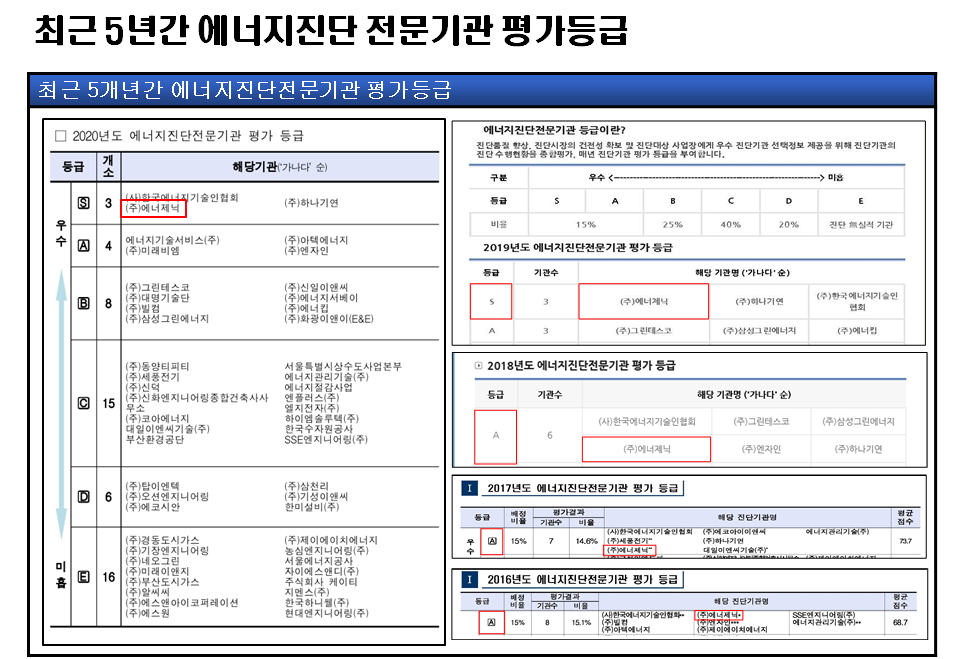Click the 15% ratio cell in grade definition table
The height and width of the screenshot is (659, 964).
[x=586, y=224]
